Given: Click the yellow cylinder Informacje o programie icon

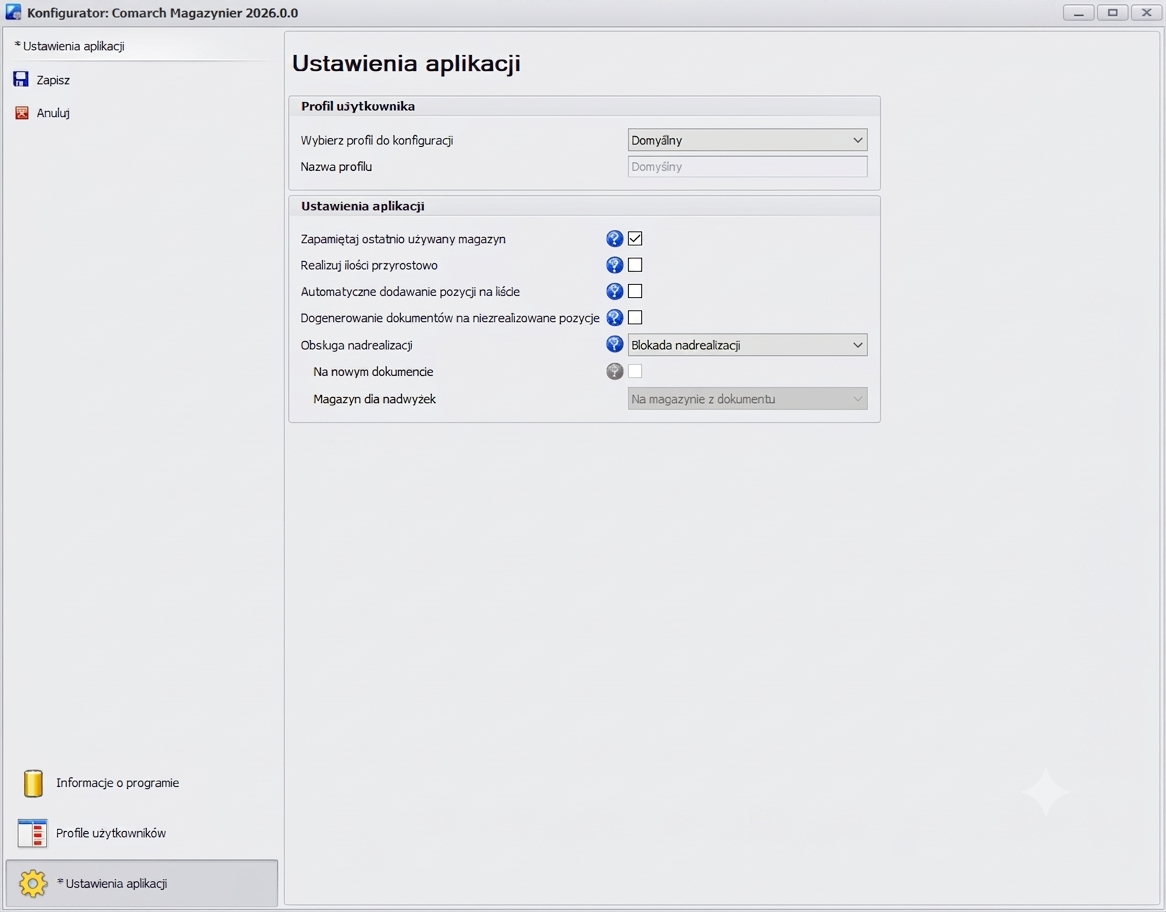Looking at the screenshot, I should [33, 783].
